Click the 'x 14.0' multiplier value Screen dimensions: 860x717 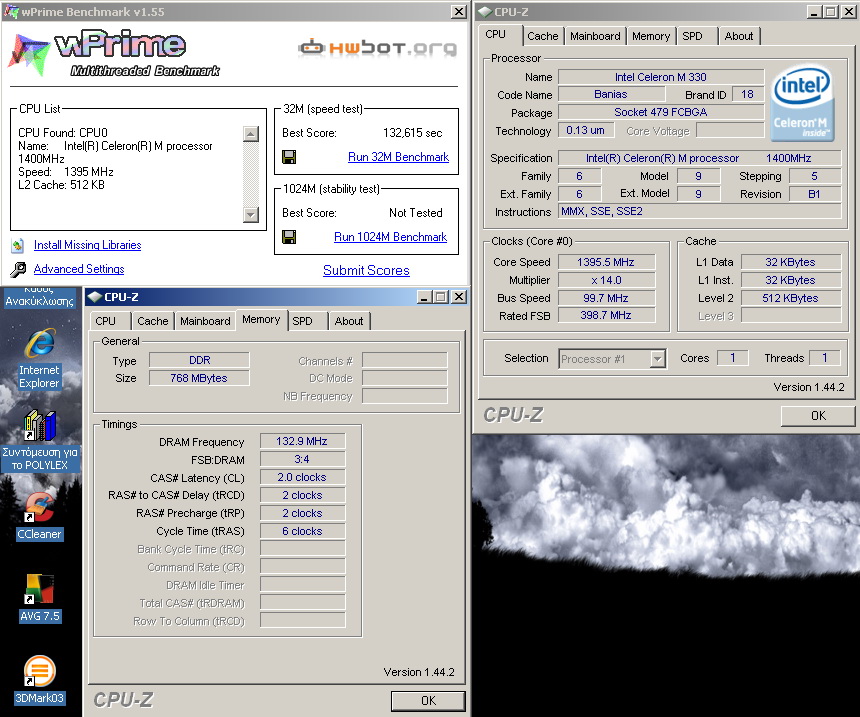[606, 280]
